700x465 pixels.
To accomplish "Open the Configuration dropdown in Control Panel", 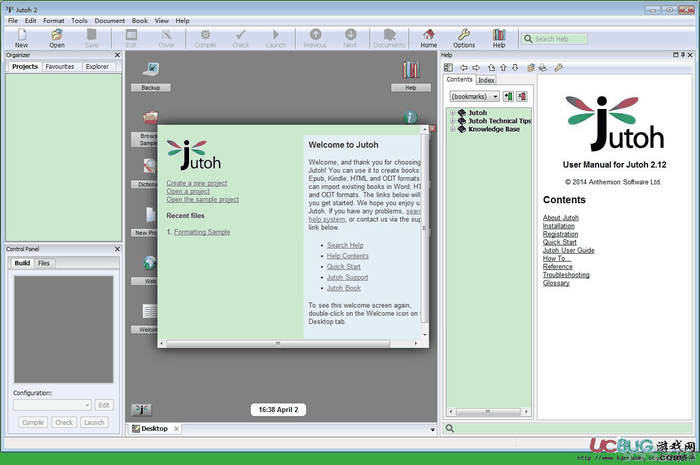I will 52,405.
